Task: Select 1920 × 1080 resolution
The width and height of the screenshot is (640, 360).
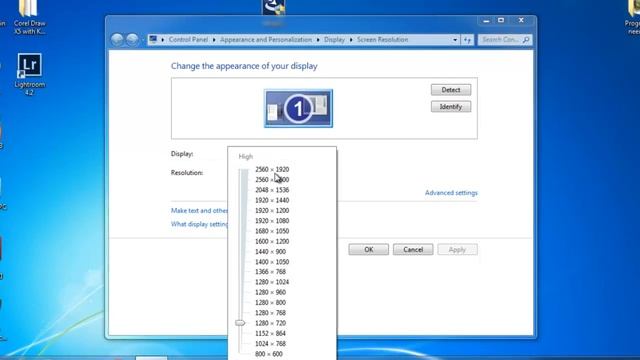Action: coord(272,221)
